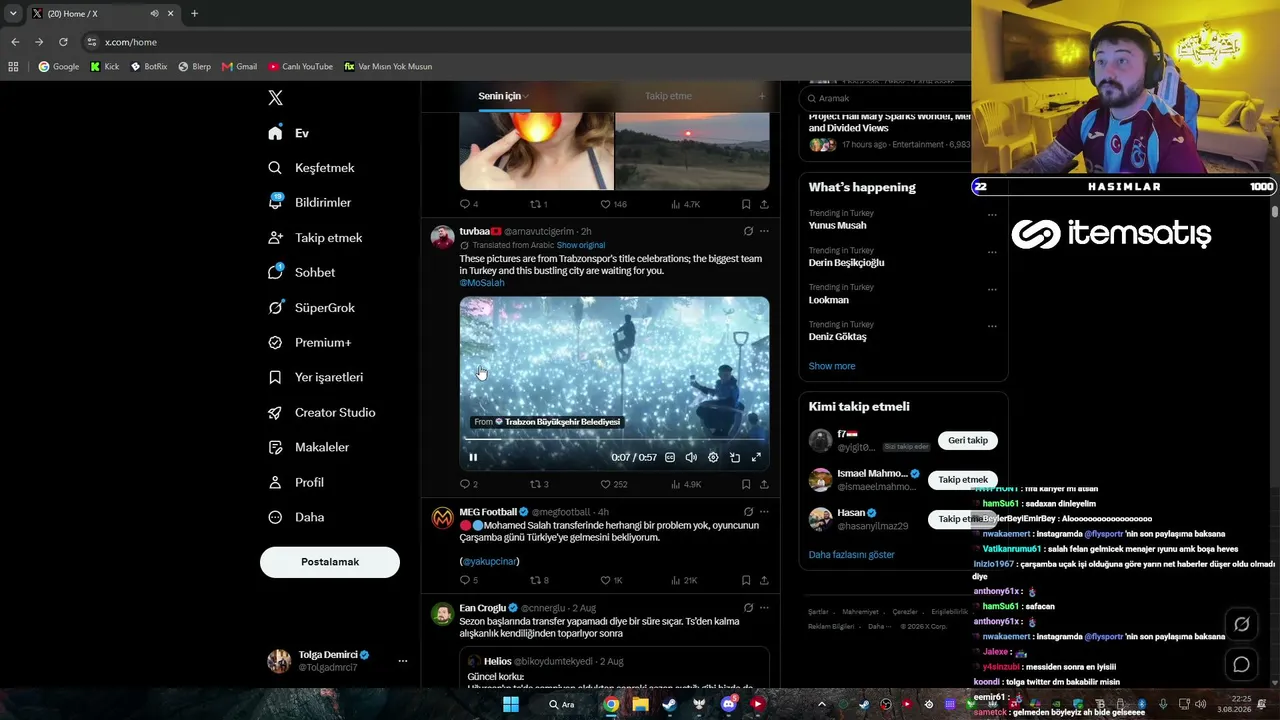Open Steam from the taskbar
This screenshot has width=1280, height=720.
point(670,704)
